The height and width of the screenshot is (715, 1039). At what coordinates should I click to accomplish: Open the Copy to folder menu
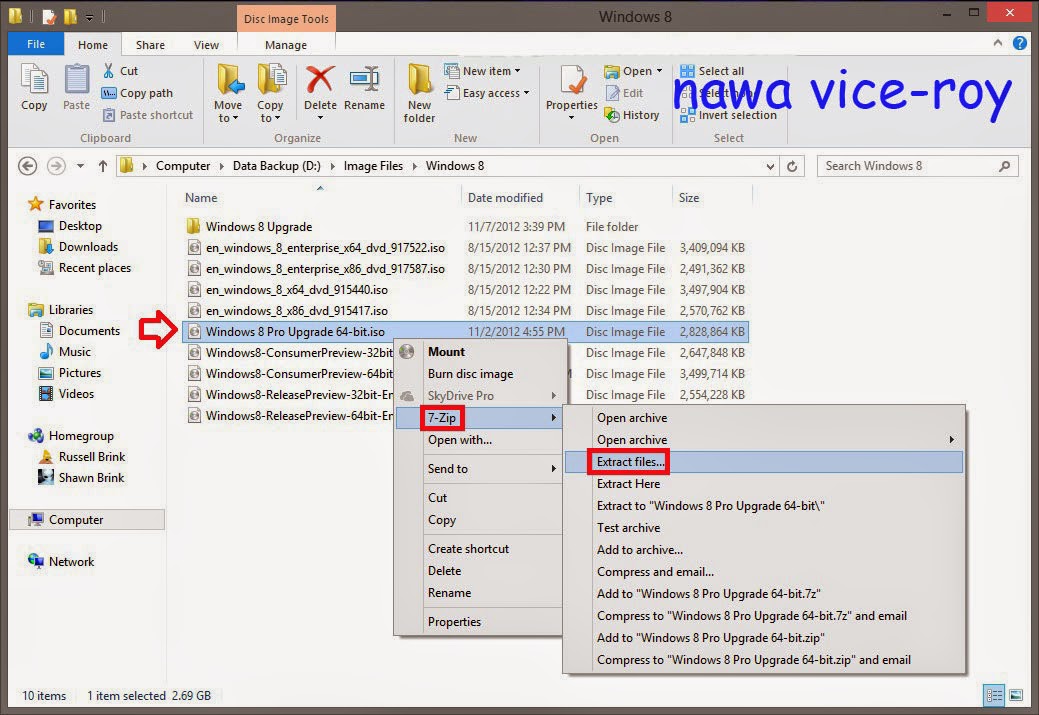tap(270, 93)
